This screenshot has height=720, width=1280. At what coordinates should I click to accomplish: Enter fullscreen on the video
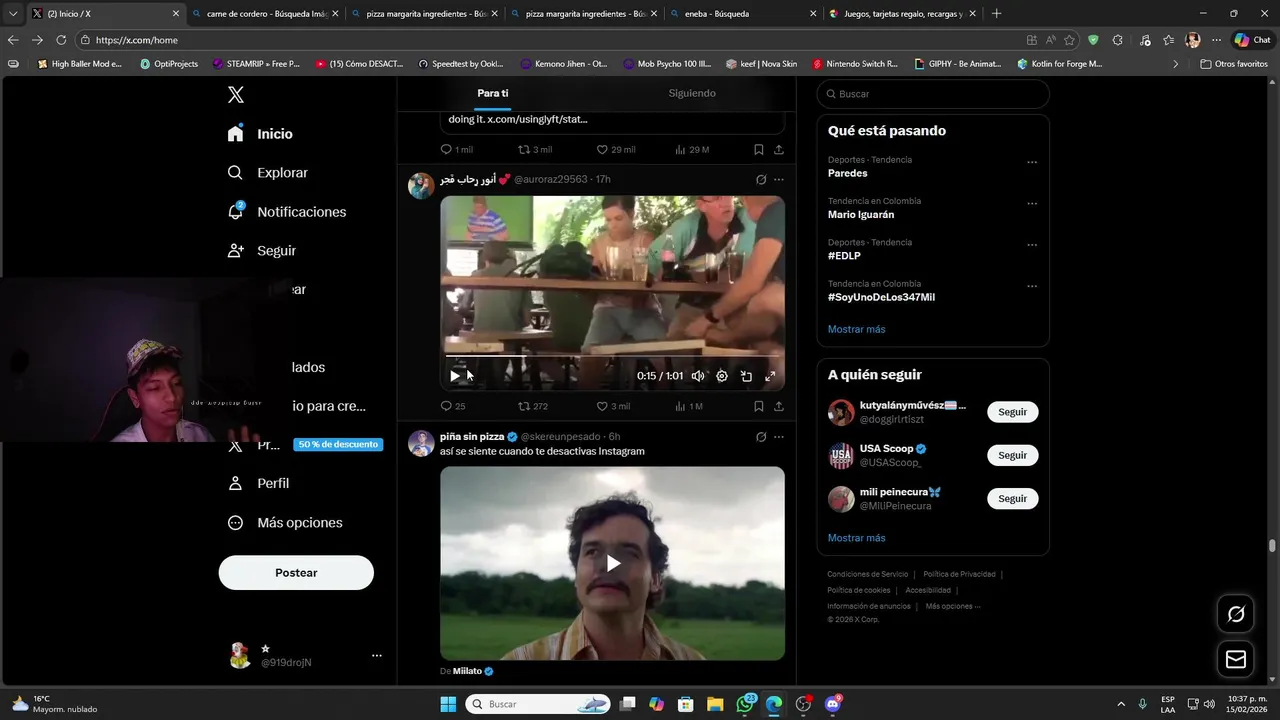point(770,376)
